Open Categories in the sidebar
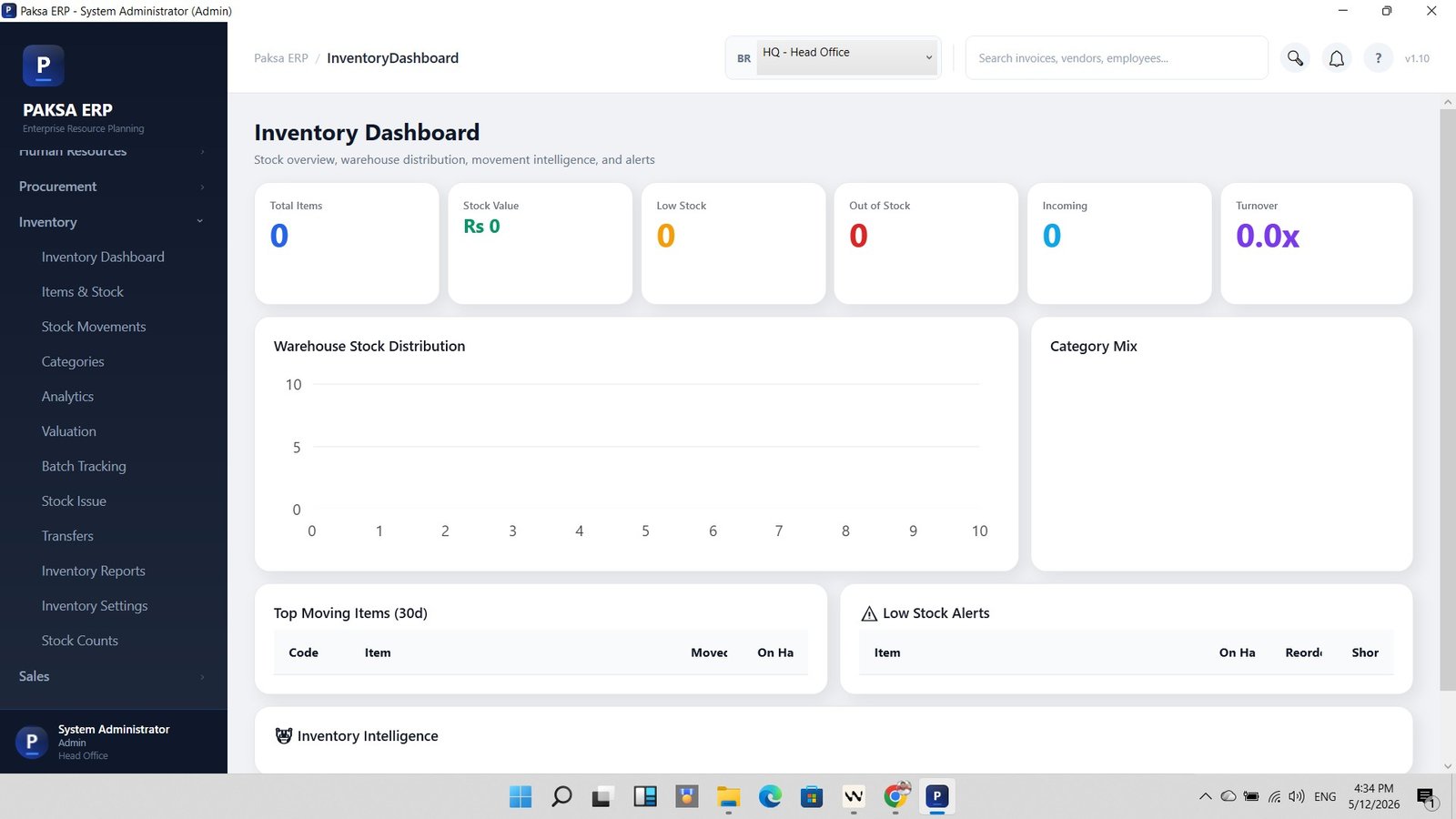The image size is (1456, 819). pyautogui.click(x=73, y=362)
